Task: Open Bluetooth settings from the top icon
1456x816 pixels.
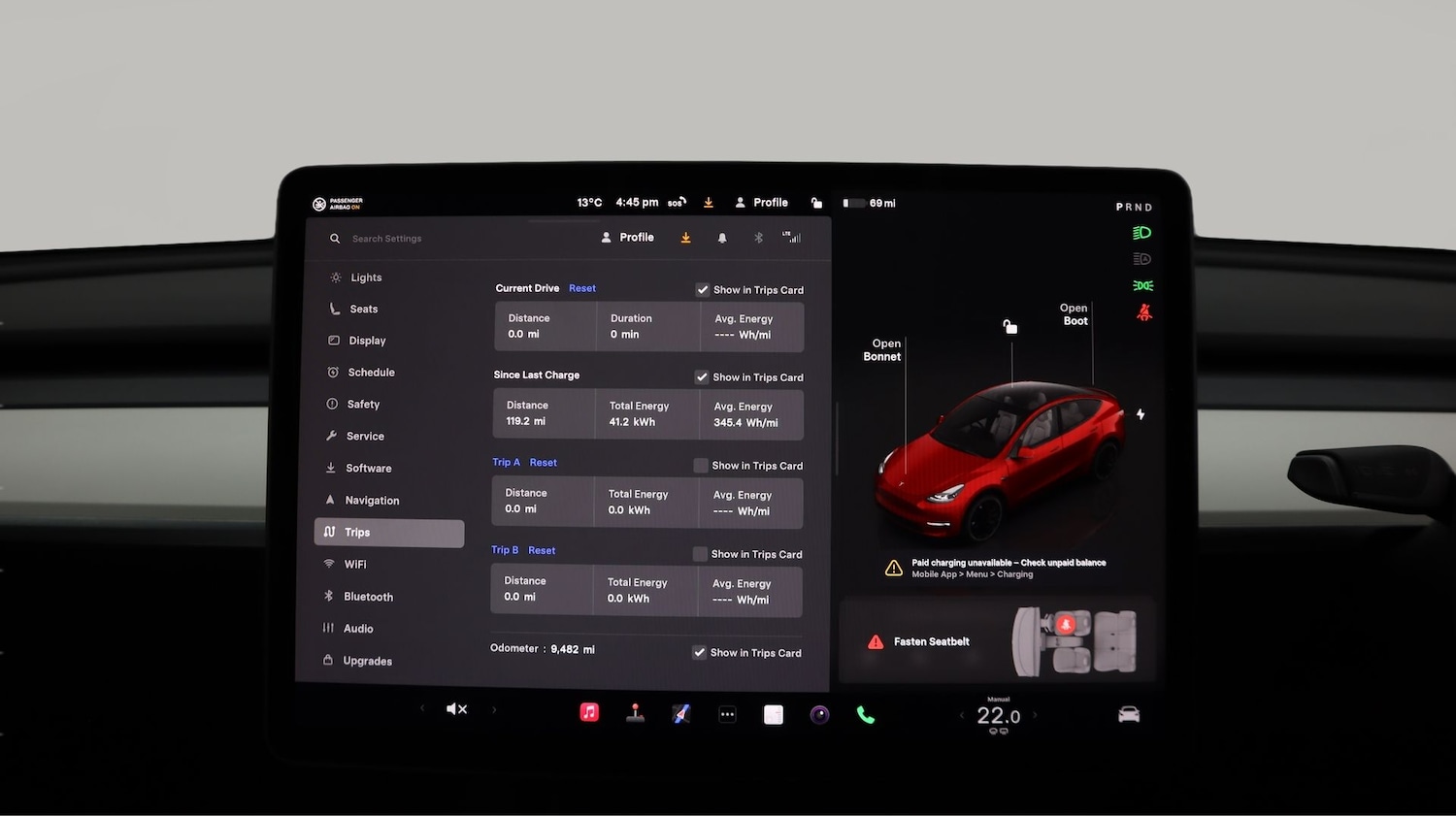Action: pyautogui.click(x=758, y=237)
